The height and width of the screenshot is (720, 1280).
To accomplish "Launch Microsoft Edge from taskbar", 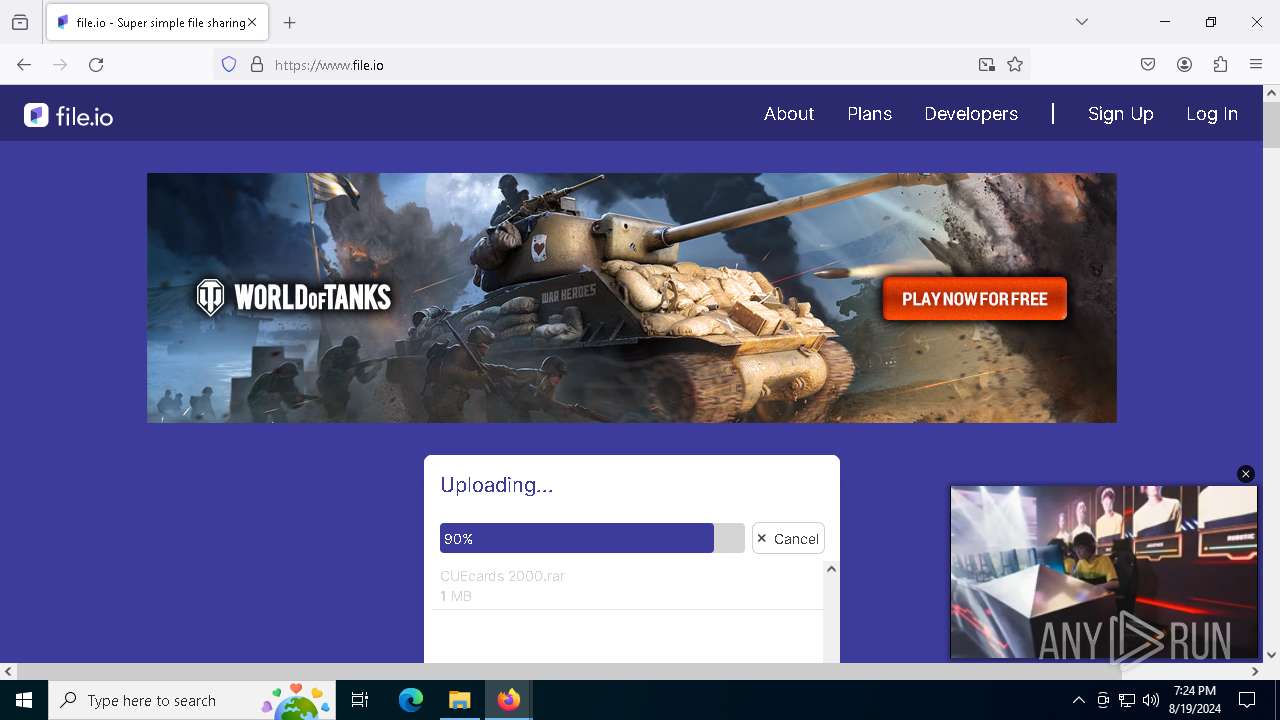I will point(411,700).
